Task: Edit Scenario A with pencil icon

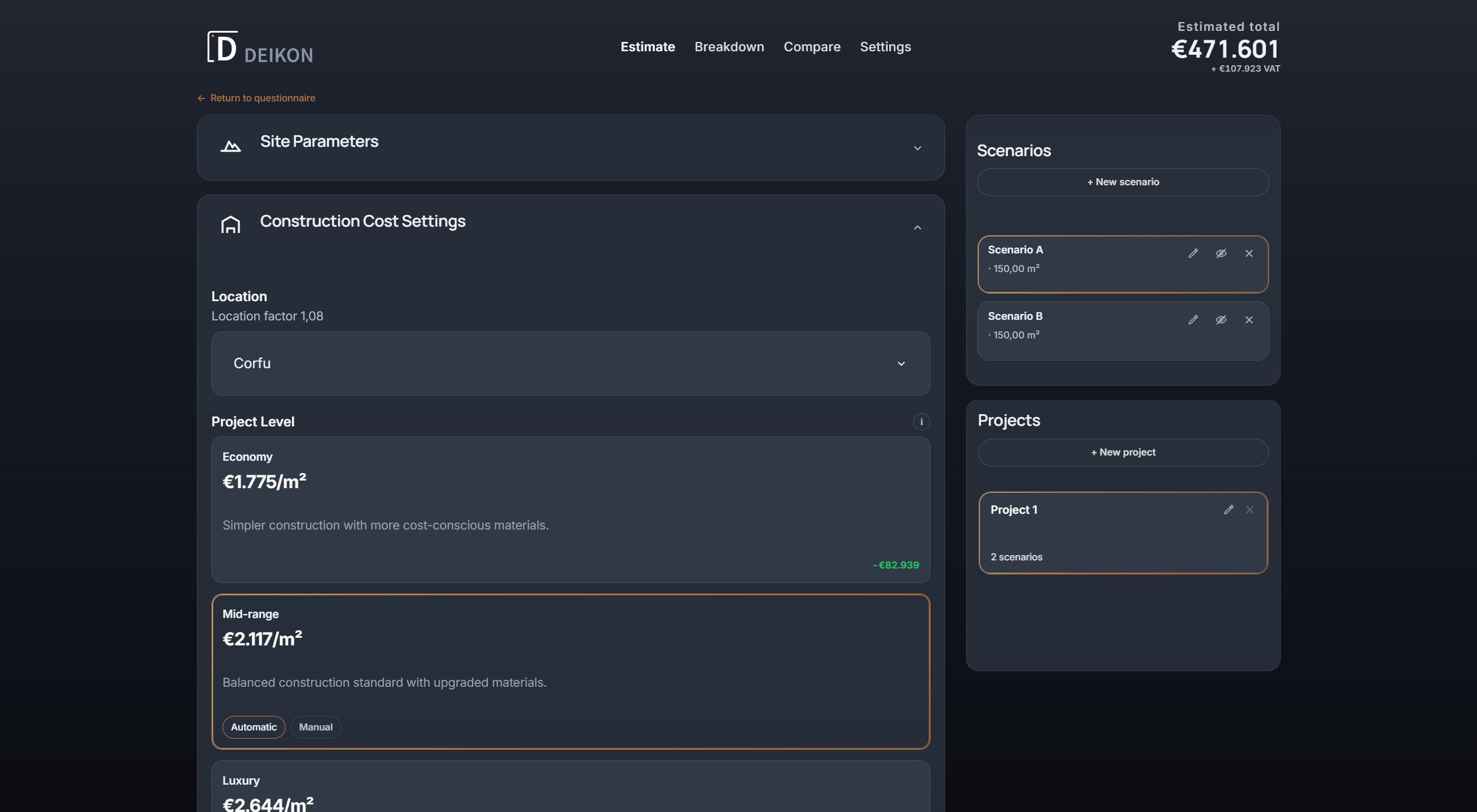Action: tap(1193, 253)
